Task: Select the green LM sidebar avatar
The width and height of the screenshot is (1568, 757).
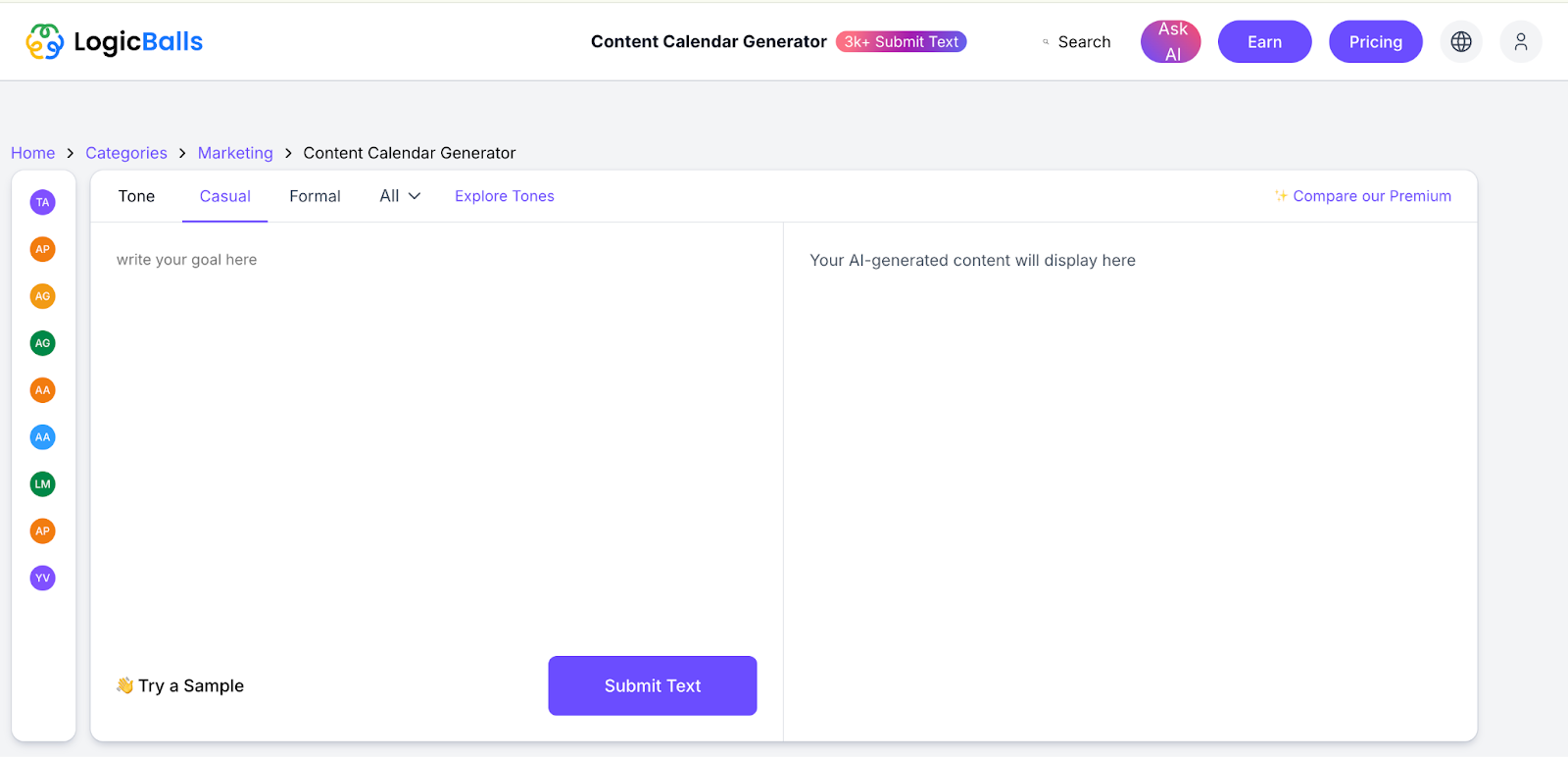Action: point(42,484)
